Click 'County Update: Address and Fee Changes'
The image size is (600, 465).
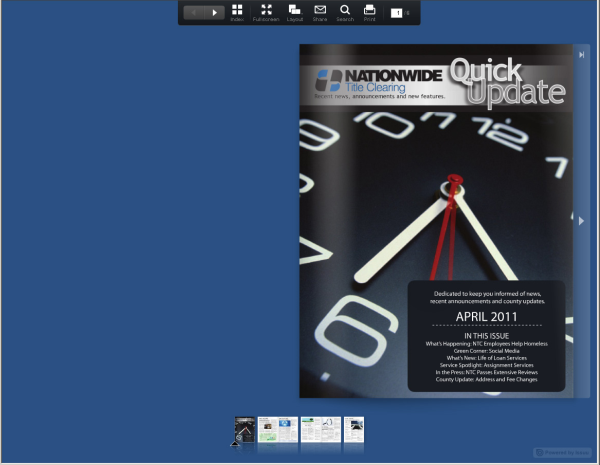487,380
